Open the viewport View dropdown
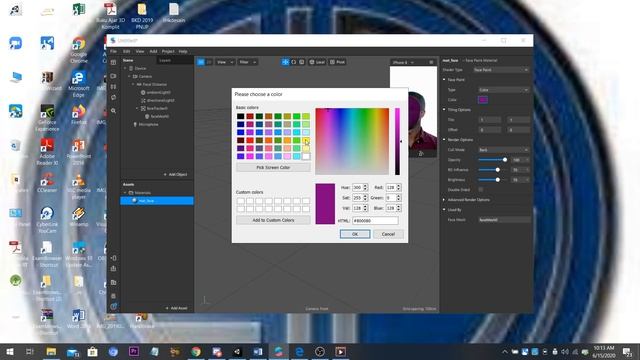This screenshot has width=640, height=360. click(x=225, y=62)
